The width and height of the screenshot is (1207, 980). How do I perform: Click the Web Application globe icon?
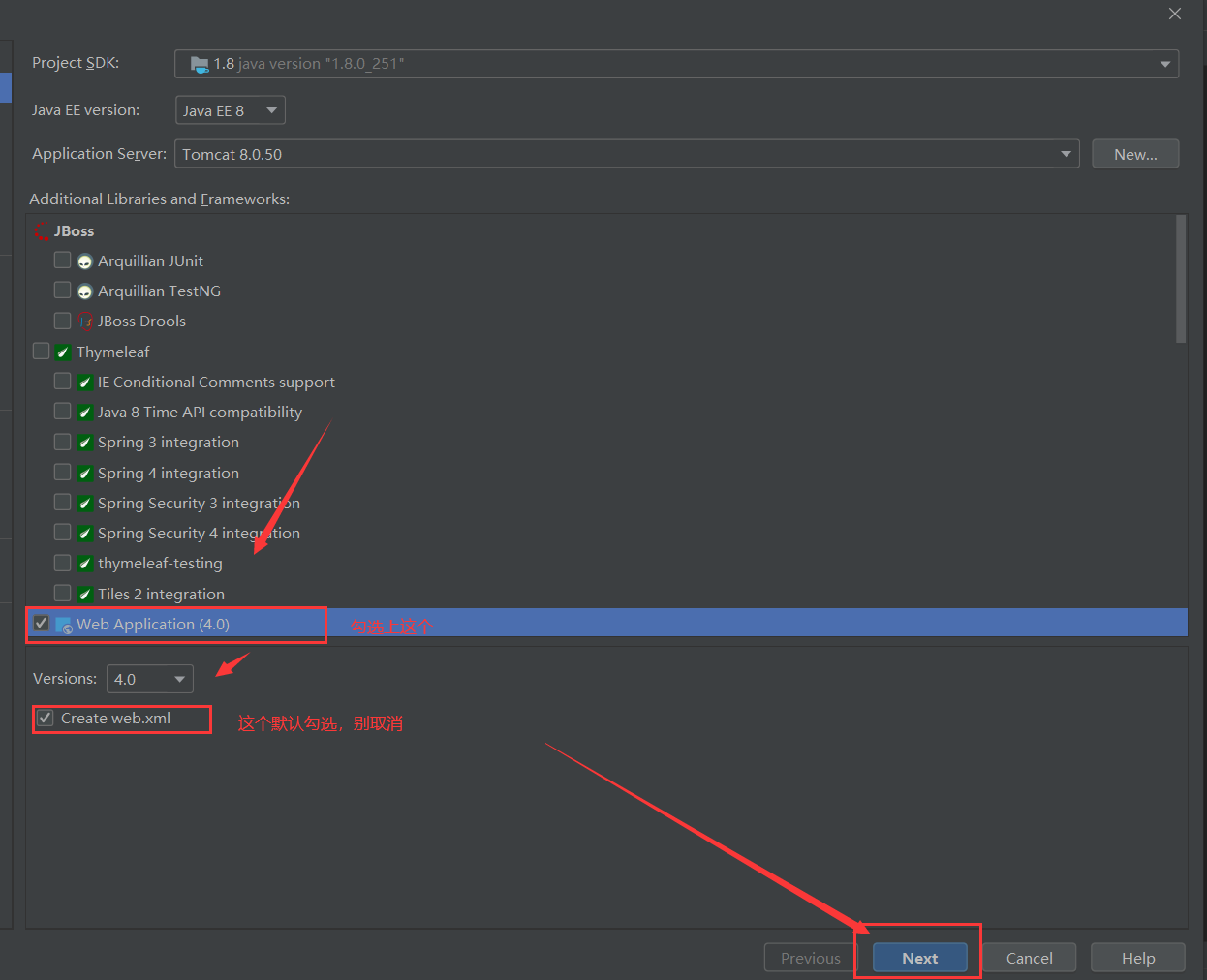(64, 626)
